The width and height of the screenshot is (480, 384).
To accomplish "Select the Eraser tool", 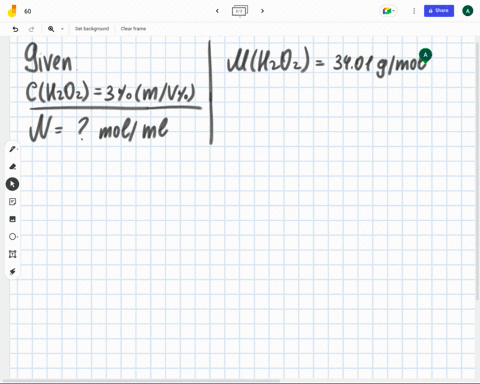I will pos(12,167).
